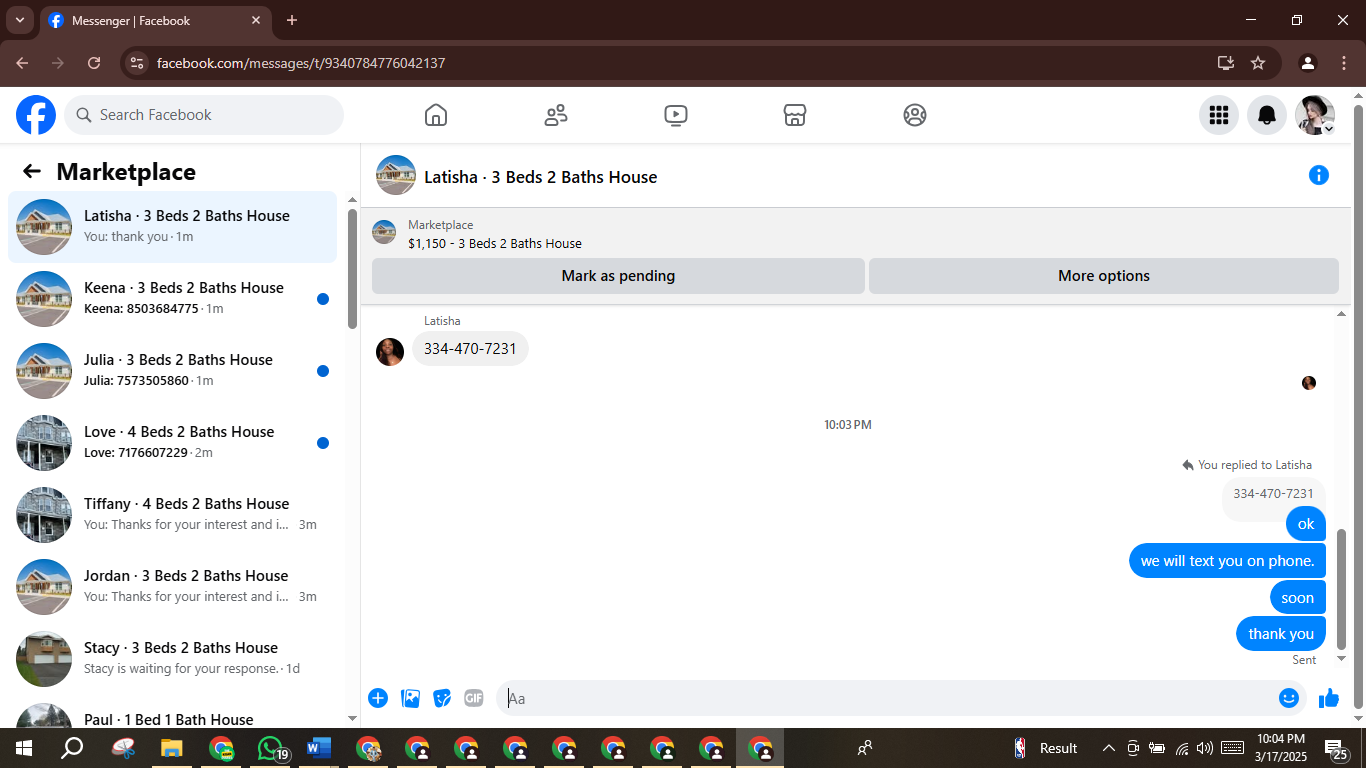Open Keena's 3 Beds 2 Baths House conversation
The image size is (1366, 768).
pos(173,299)
